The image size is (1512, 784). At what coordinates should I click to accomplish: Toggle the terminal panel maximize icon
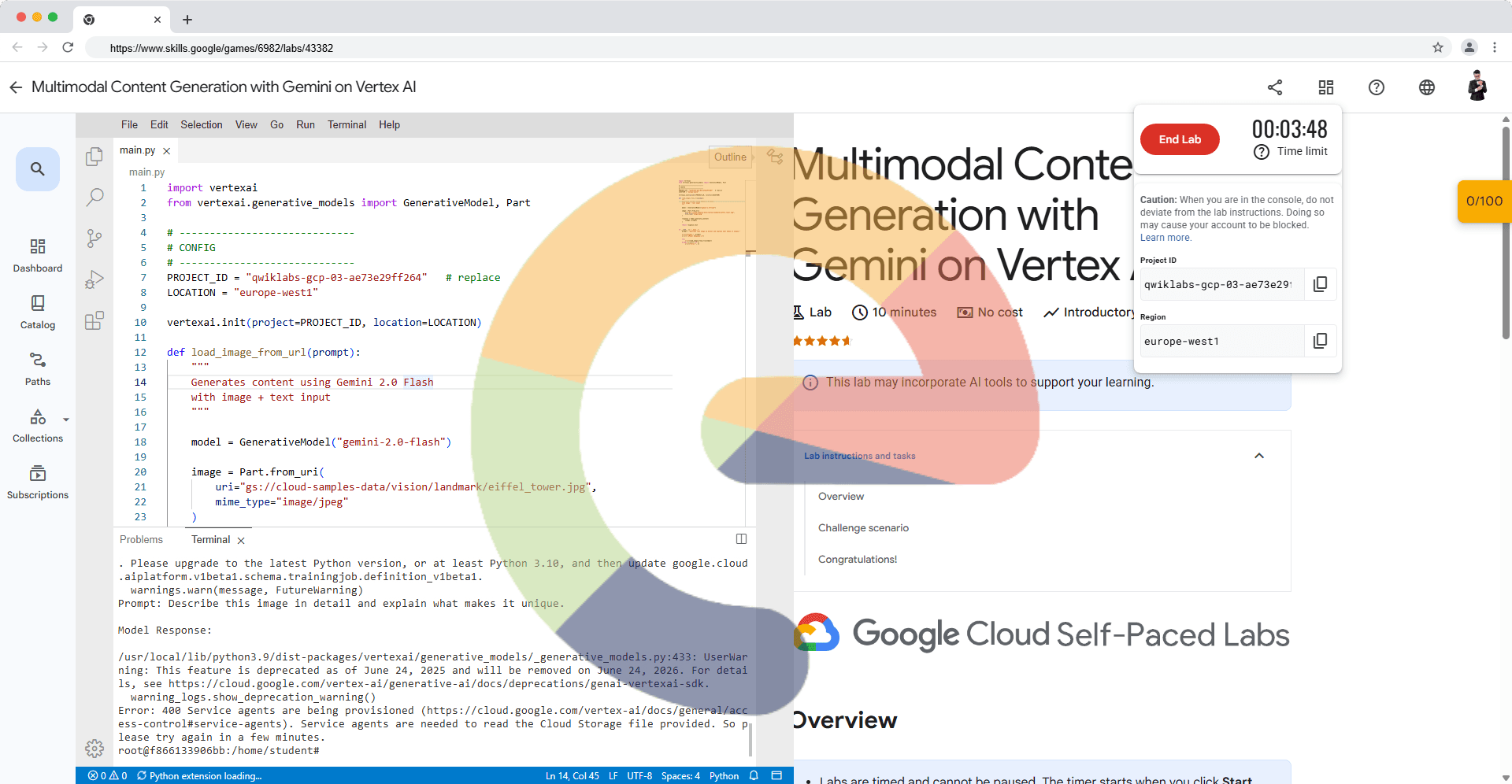point(741,539)
